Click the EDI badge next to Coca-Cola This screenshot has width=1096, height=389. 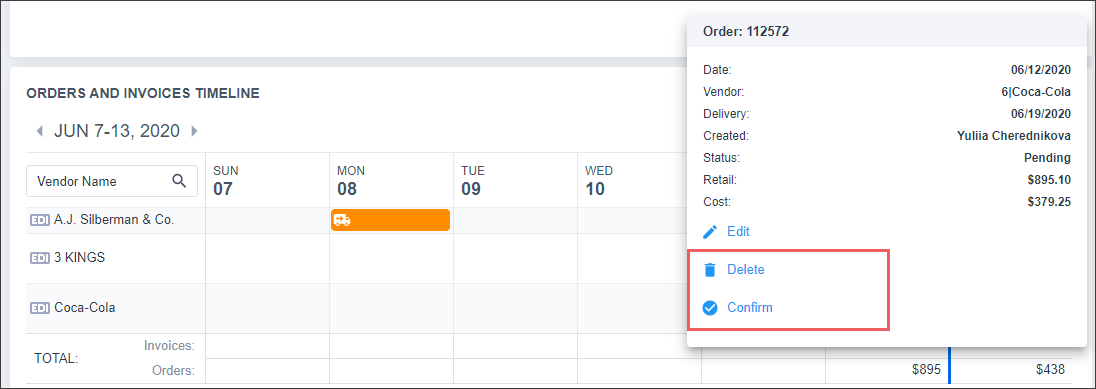40,308
